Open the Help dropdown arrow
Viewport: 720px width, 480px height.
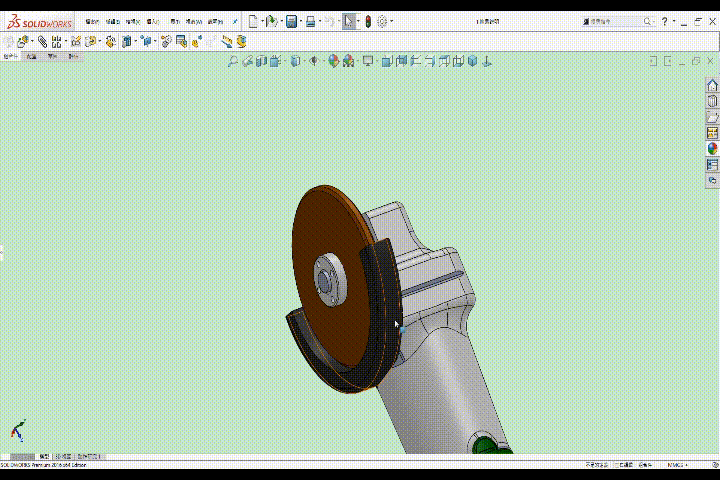click(673, 21)
